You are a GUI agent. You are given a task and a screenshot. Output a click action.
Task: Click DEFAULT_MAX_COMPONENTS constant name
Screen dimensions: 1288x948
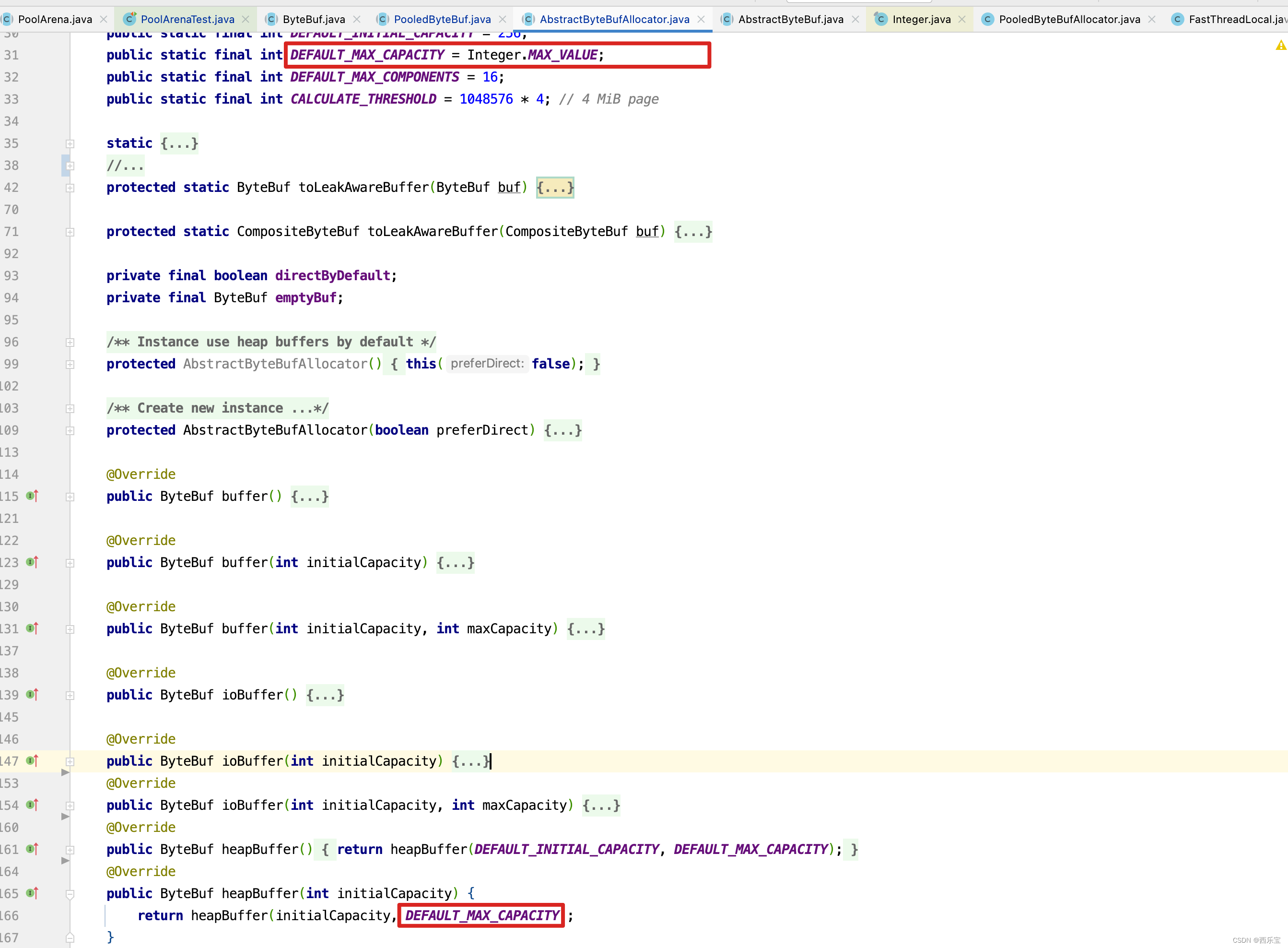coord(375,77)
